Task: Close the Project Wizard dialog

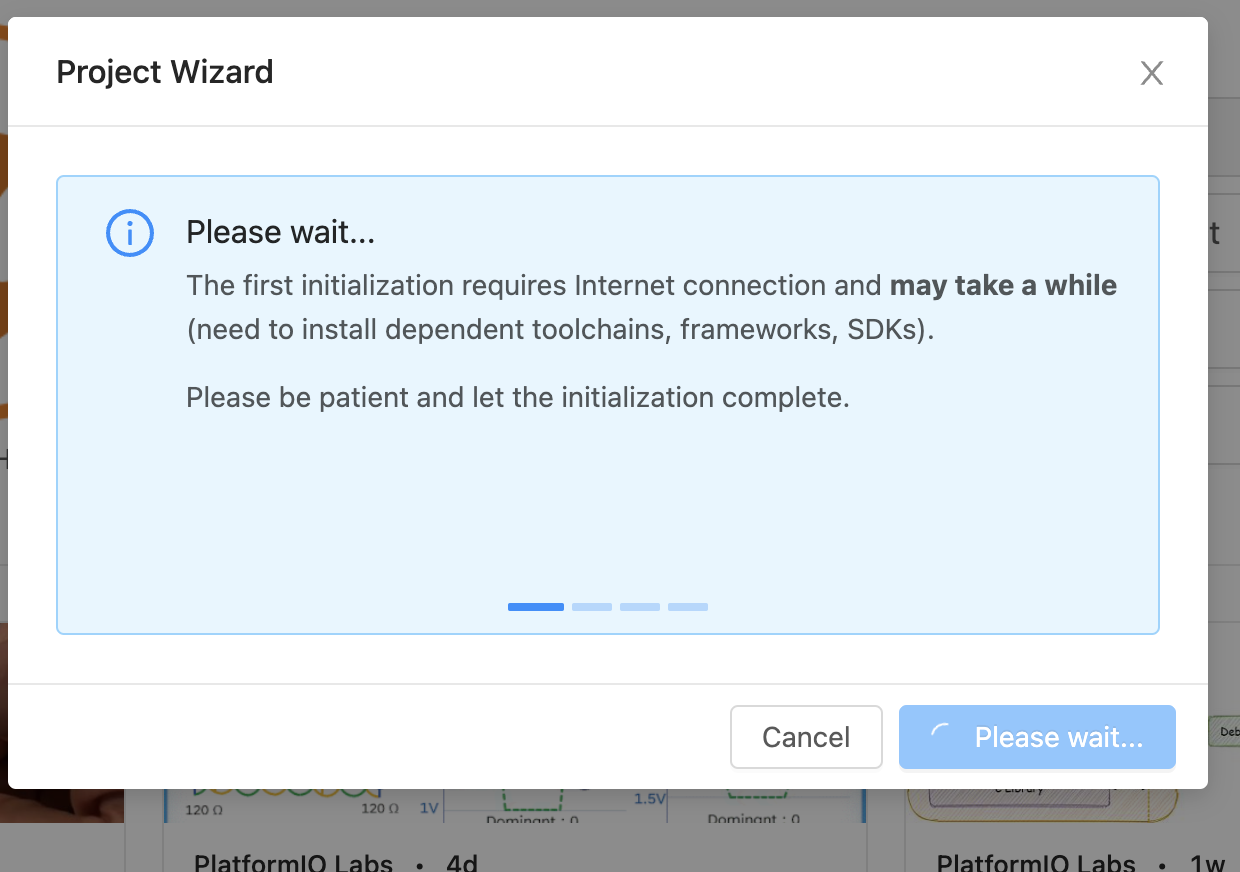Action: point(1152,73)
